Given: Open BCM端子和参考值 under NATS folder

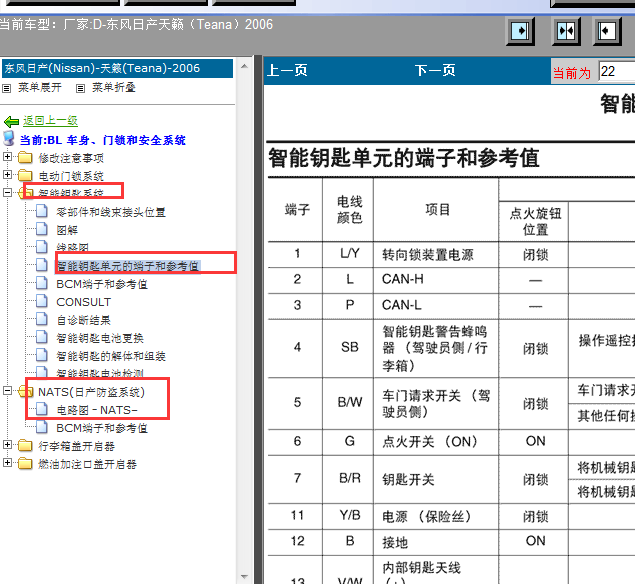Looking at the screenshot, I should click(102, 428).
